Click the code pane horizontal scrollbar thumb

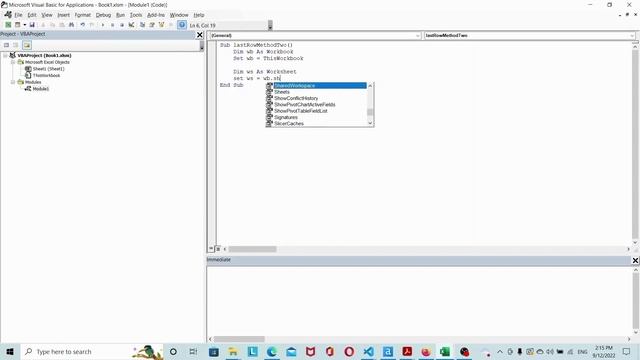point(252,249)
